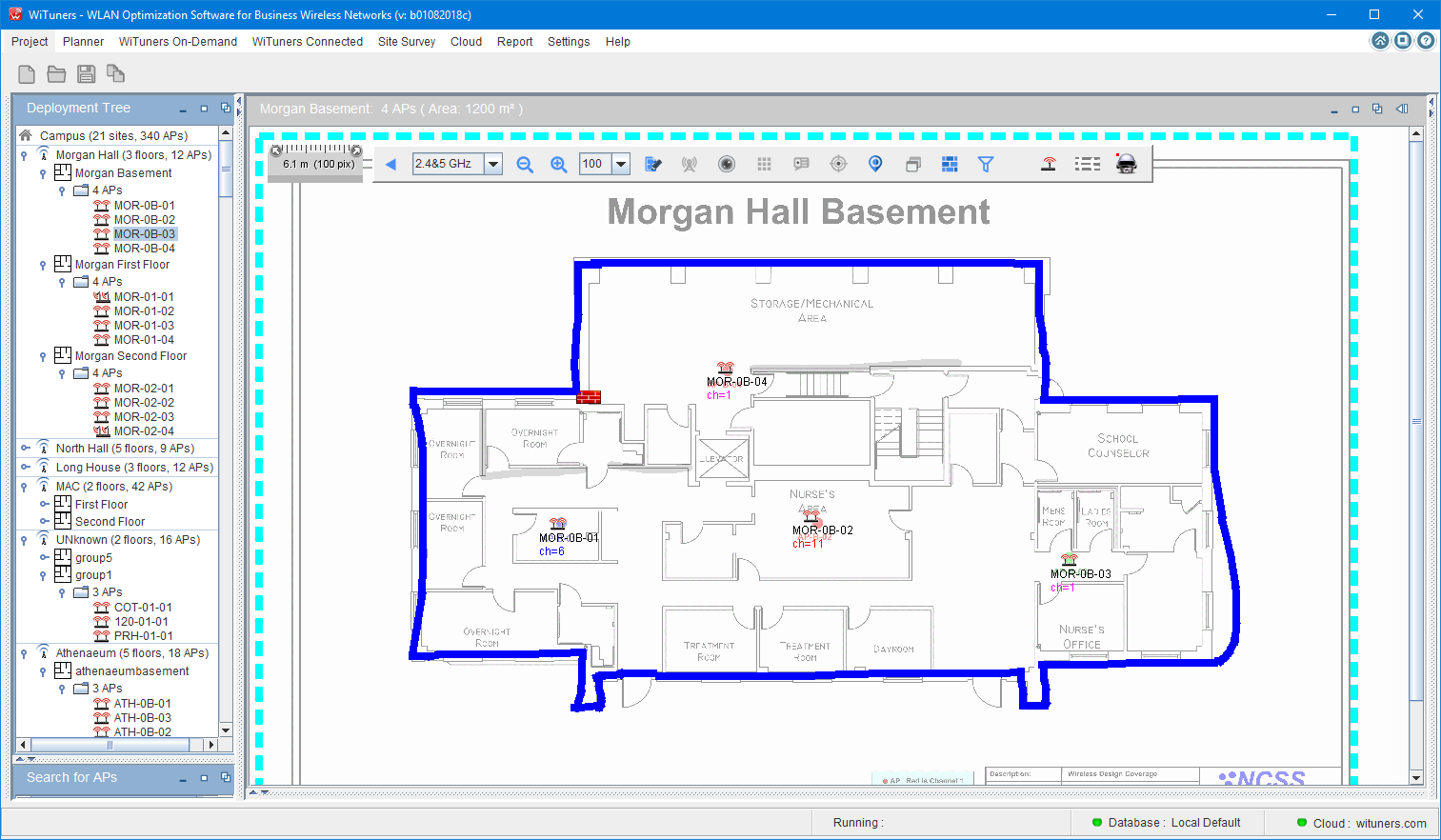This screenshot has width=1441, height=840.
Task: Open the zoom 100 percent dropdown
Action: [x=621, y=164]
